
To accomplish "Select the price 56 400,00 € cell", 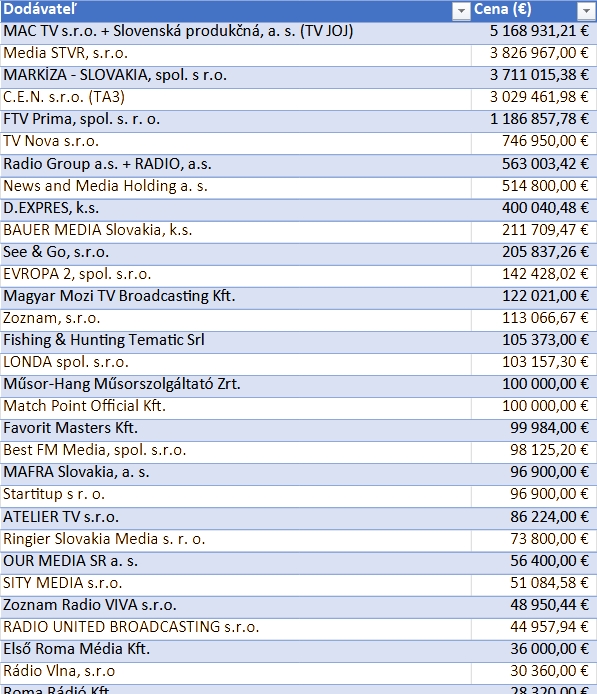I will click(534, 563).
